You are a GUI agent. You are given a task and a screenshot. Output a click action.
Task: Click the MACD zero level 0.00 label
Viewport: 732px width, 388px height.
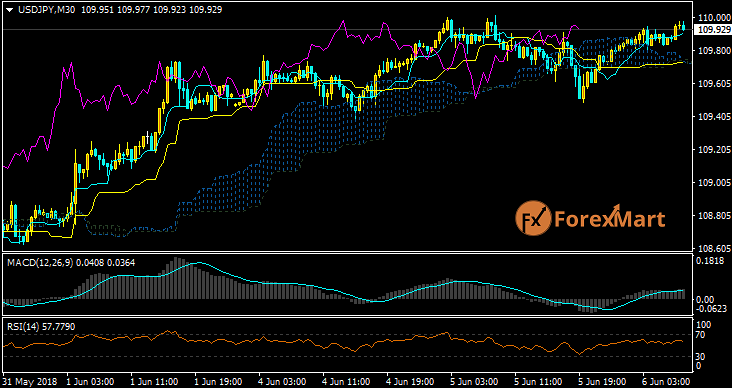705,299
